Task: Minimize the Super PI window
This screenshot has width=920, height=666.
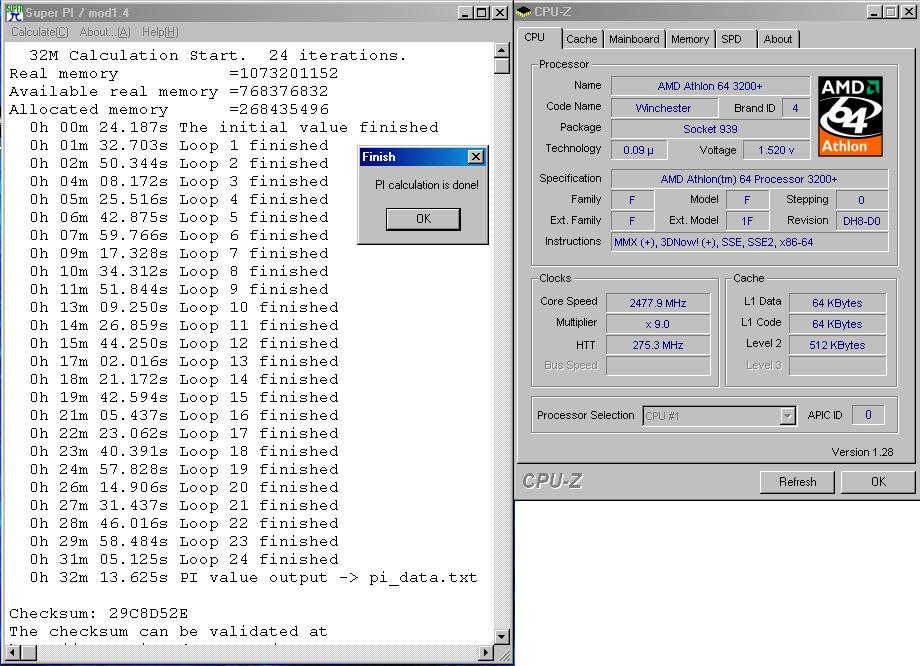Action: [x=465, y=12]
